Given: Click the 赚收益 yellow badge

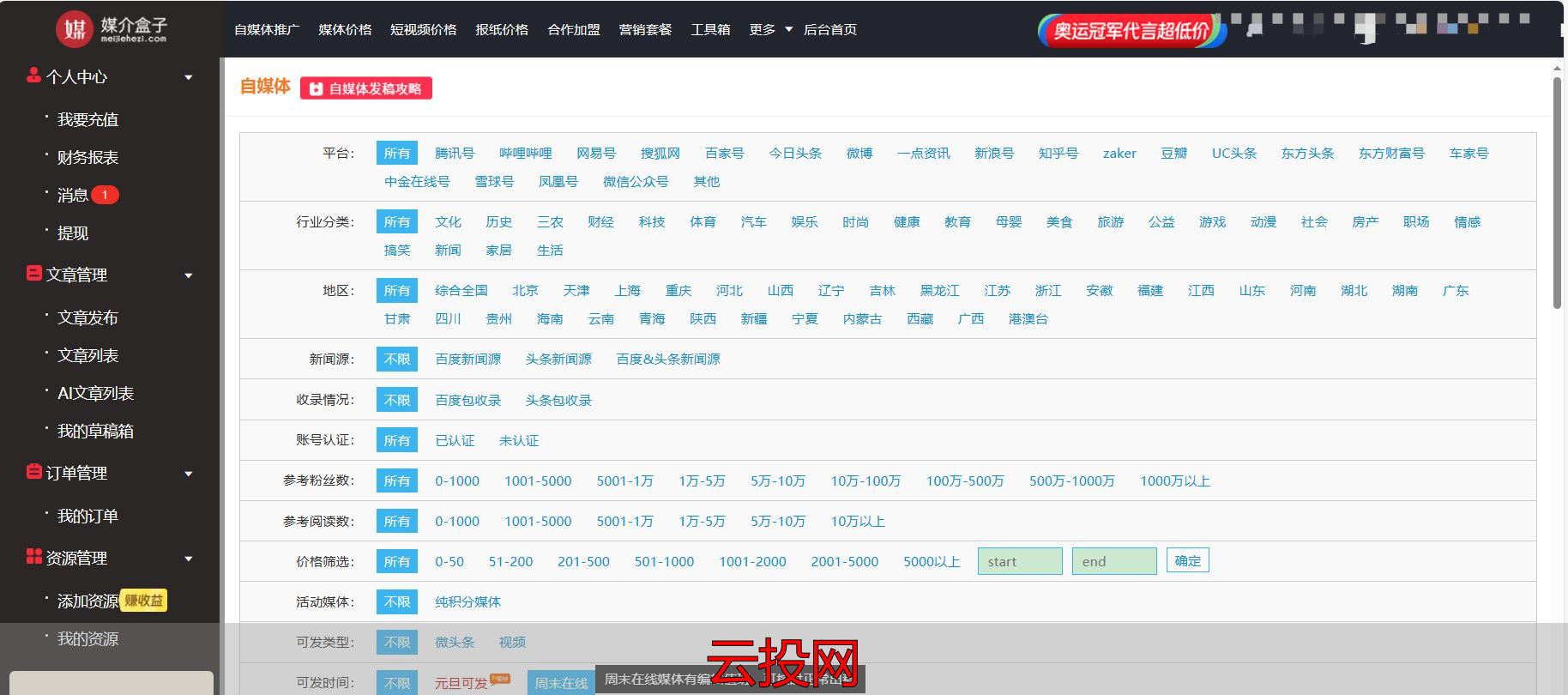Looking at the screenshot, I should click(x=143, y=601).
